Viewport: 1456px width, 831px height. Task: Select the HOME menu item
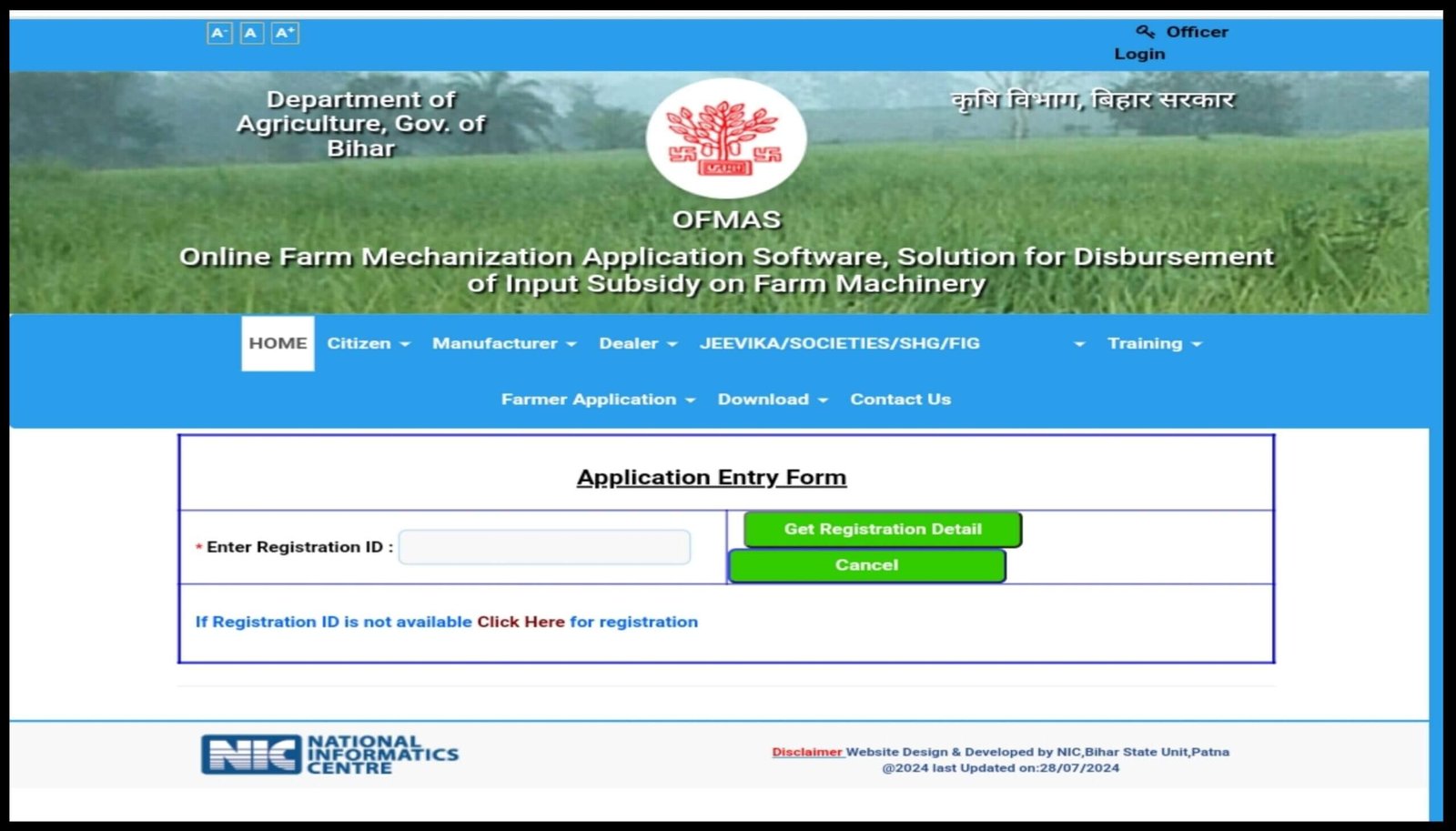point(277,343)
